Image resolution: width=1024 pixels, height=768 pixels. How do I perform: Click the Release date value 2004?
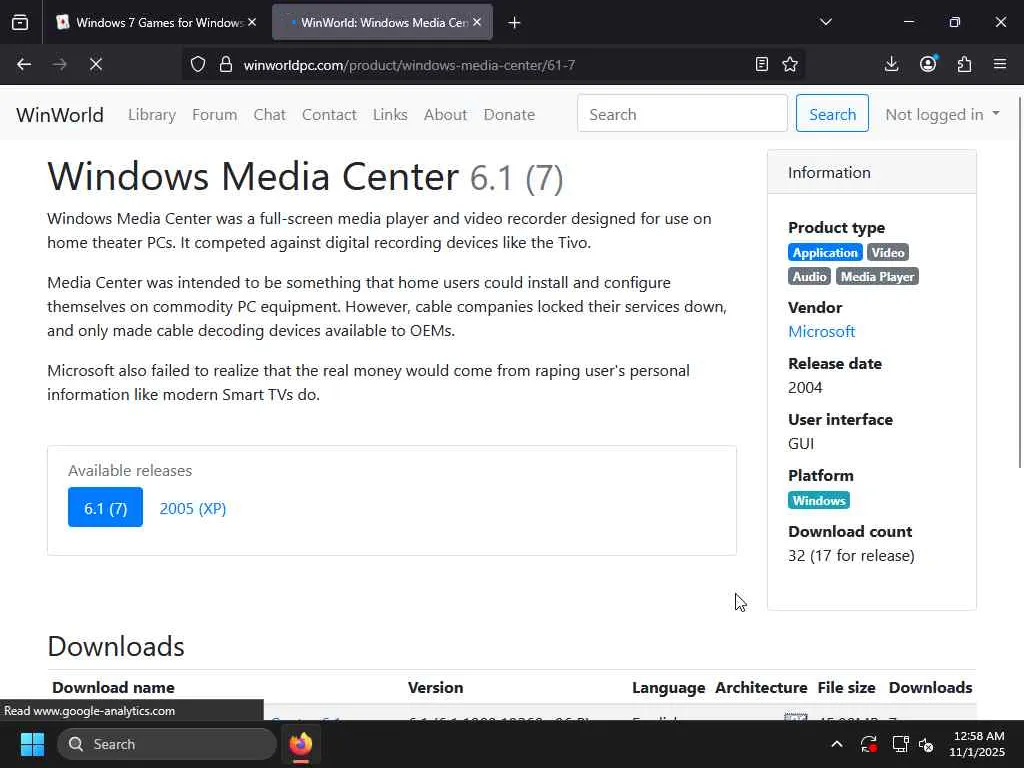pyautogui.click(x=805, y=387)
